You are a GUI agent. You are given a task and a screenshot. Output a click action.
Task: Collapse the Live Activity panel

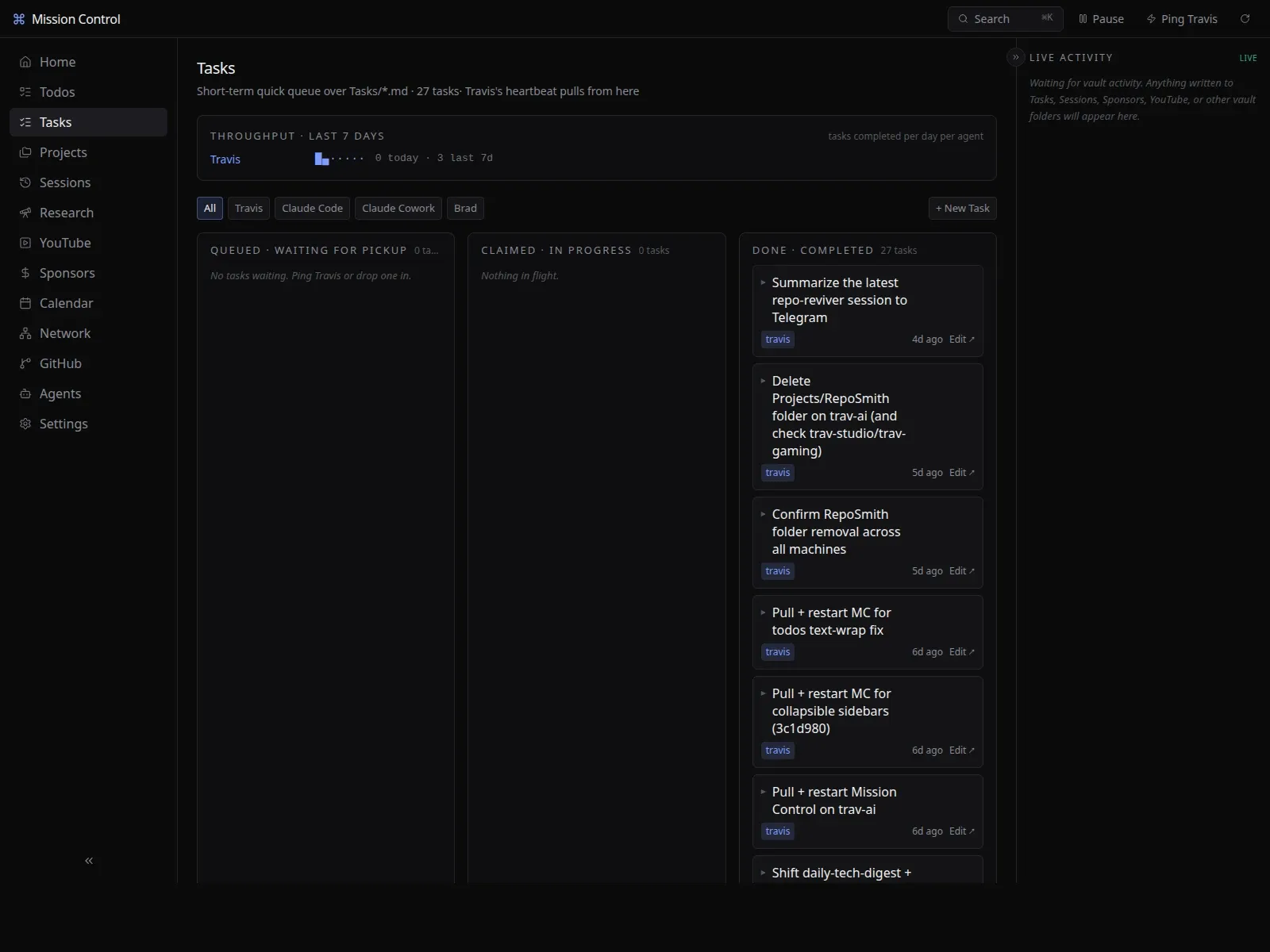1015,57
